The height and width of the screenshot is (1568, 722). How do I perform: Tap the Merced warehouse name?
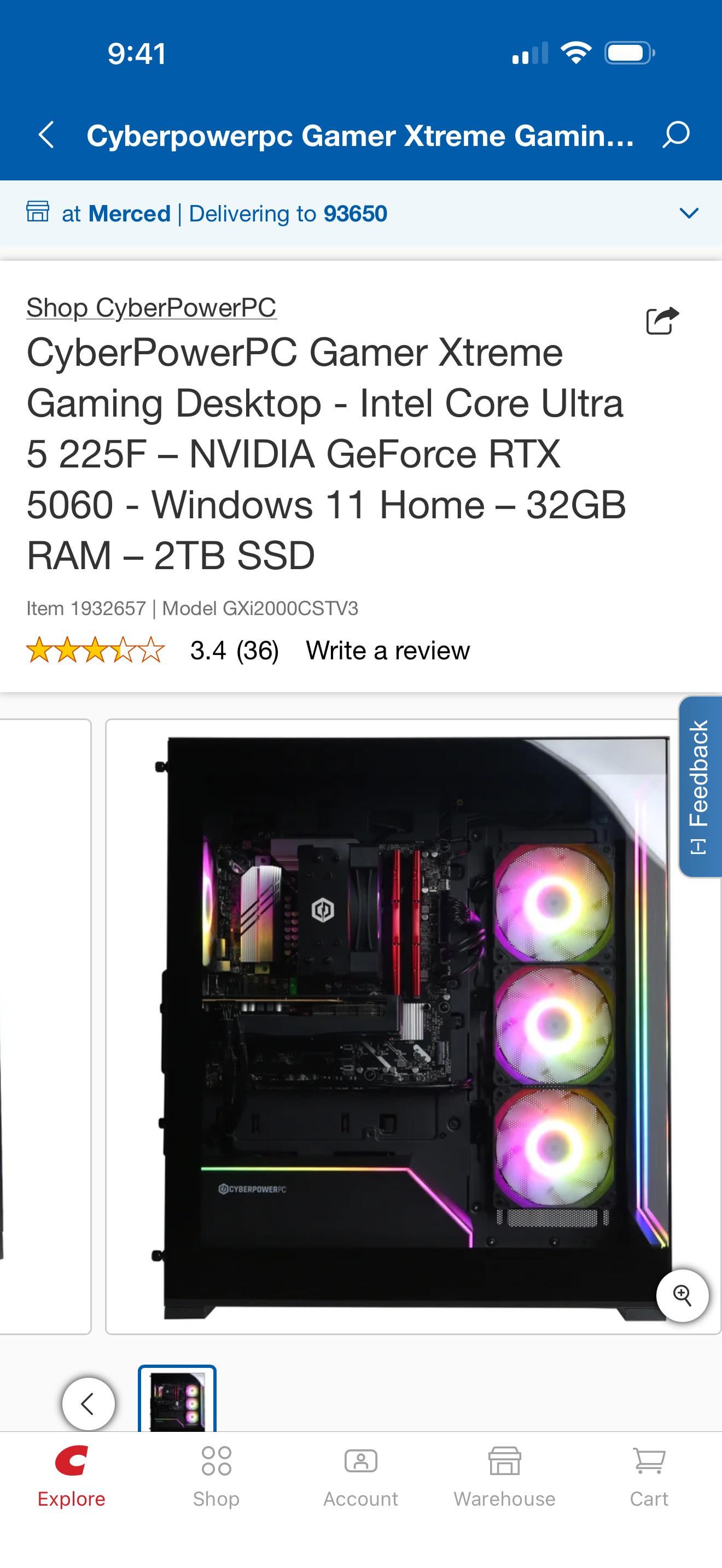(x=129, y=214)
